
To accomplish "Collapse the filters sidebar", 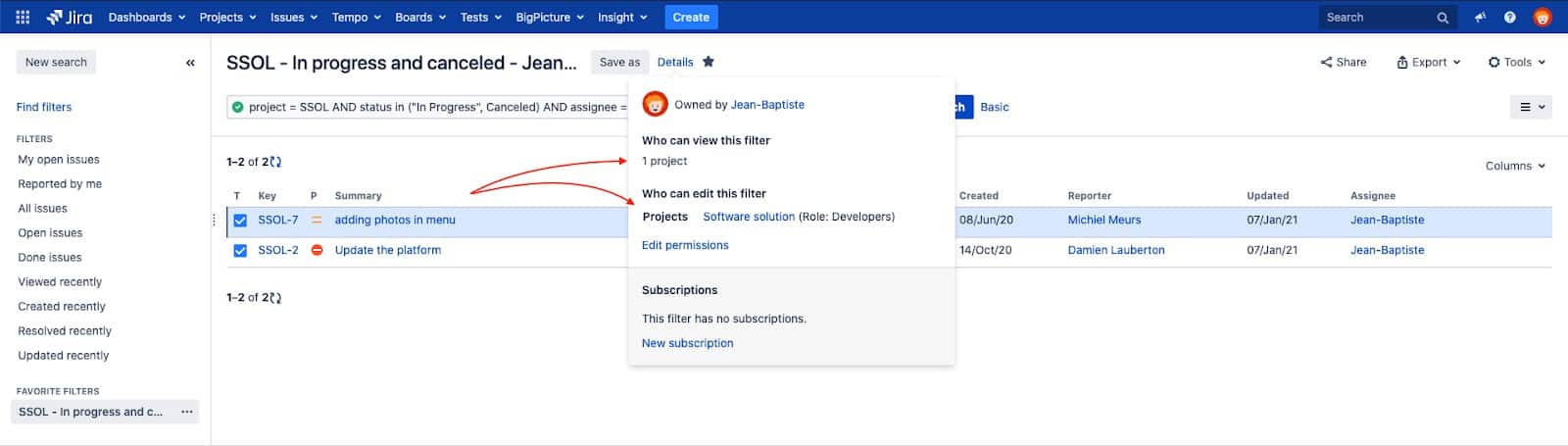I will tap(190, 62).
